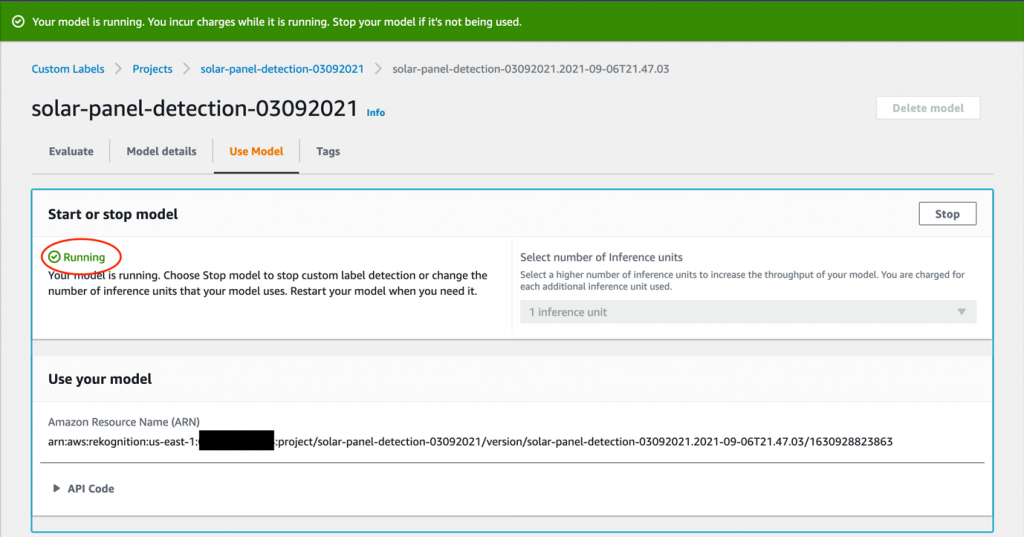
Task: Click the Delete model button
Action: pyautogui.click(x=928, y=108)
